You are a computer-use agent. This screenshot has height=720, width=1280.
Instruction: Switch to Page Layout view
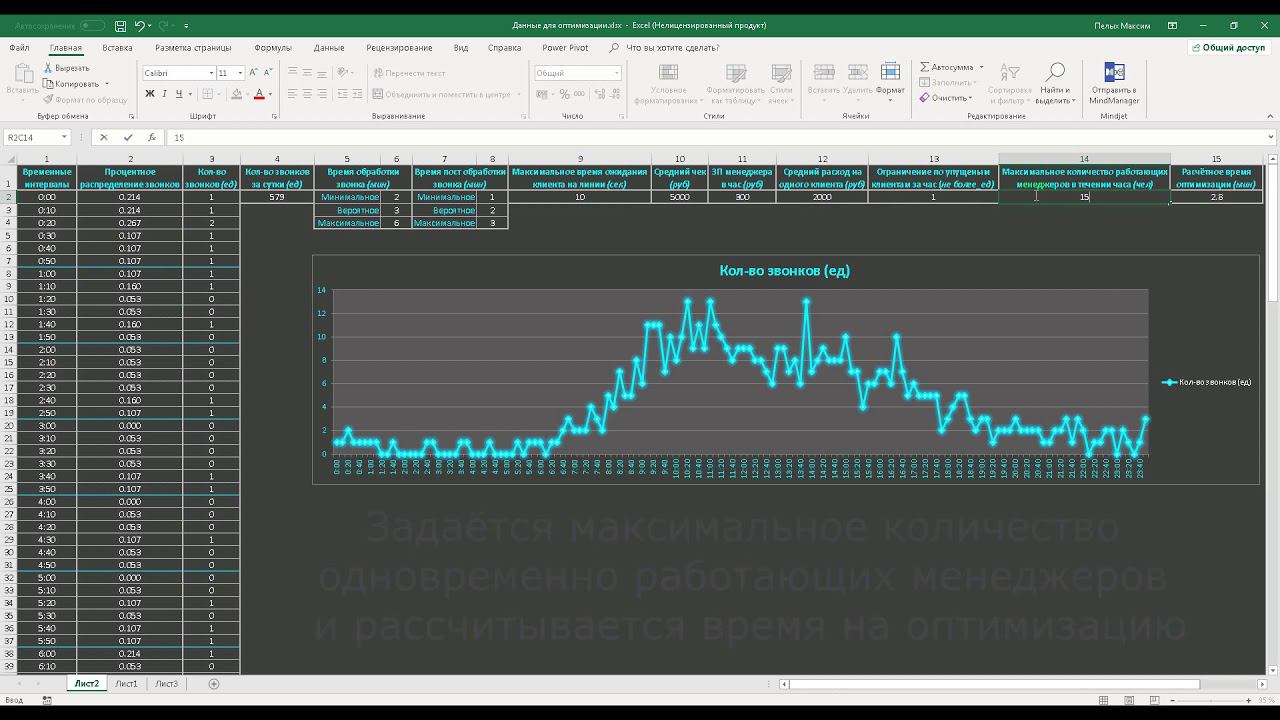click(1127, 701)
